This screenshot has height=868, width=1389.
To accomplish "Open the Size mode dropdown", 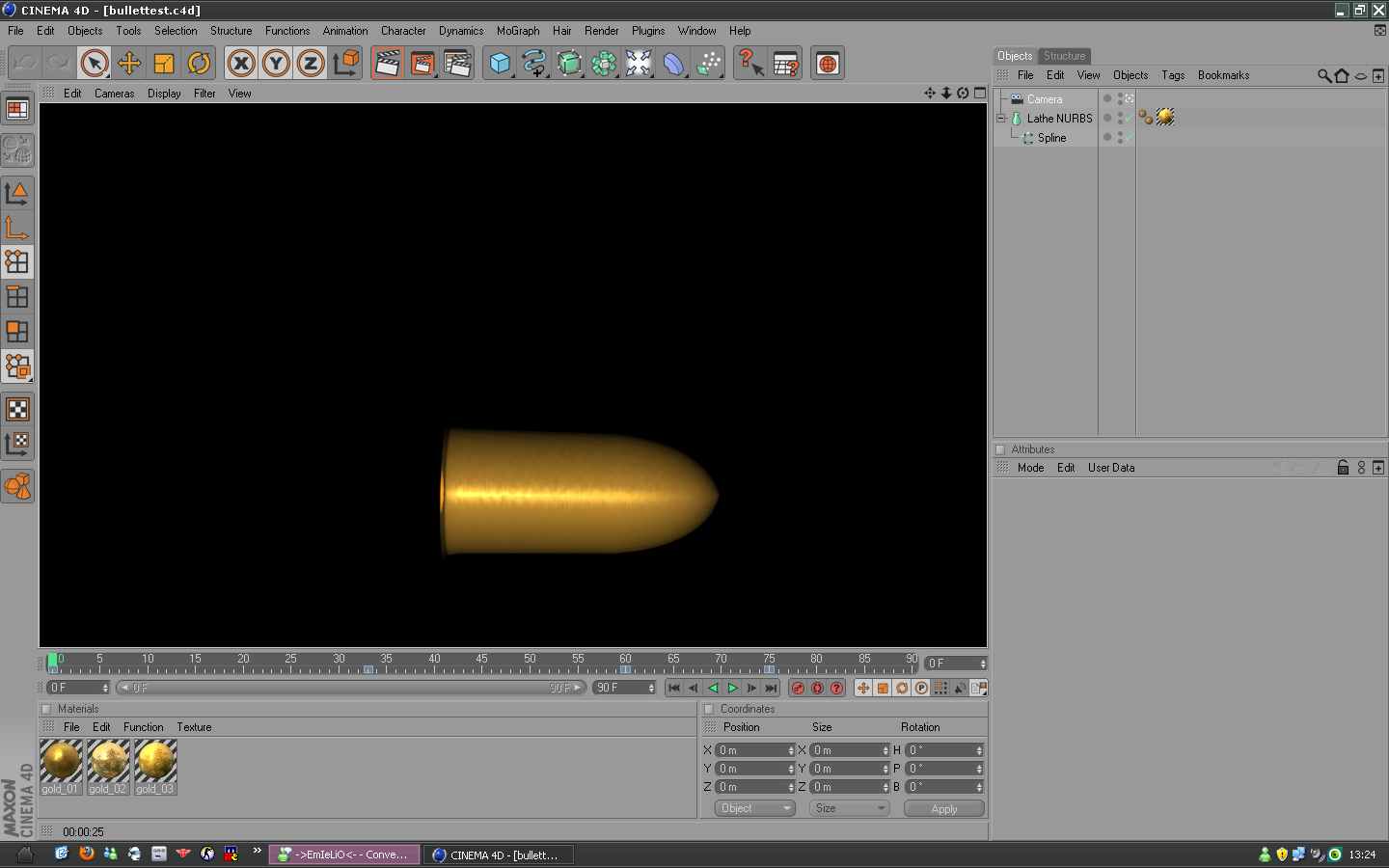I will (x=849, y=808).
